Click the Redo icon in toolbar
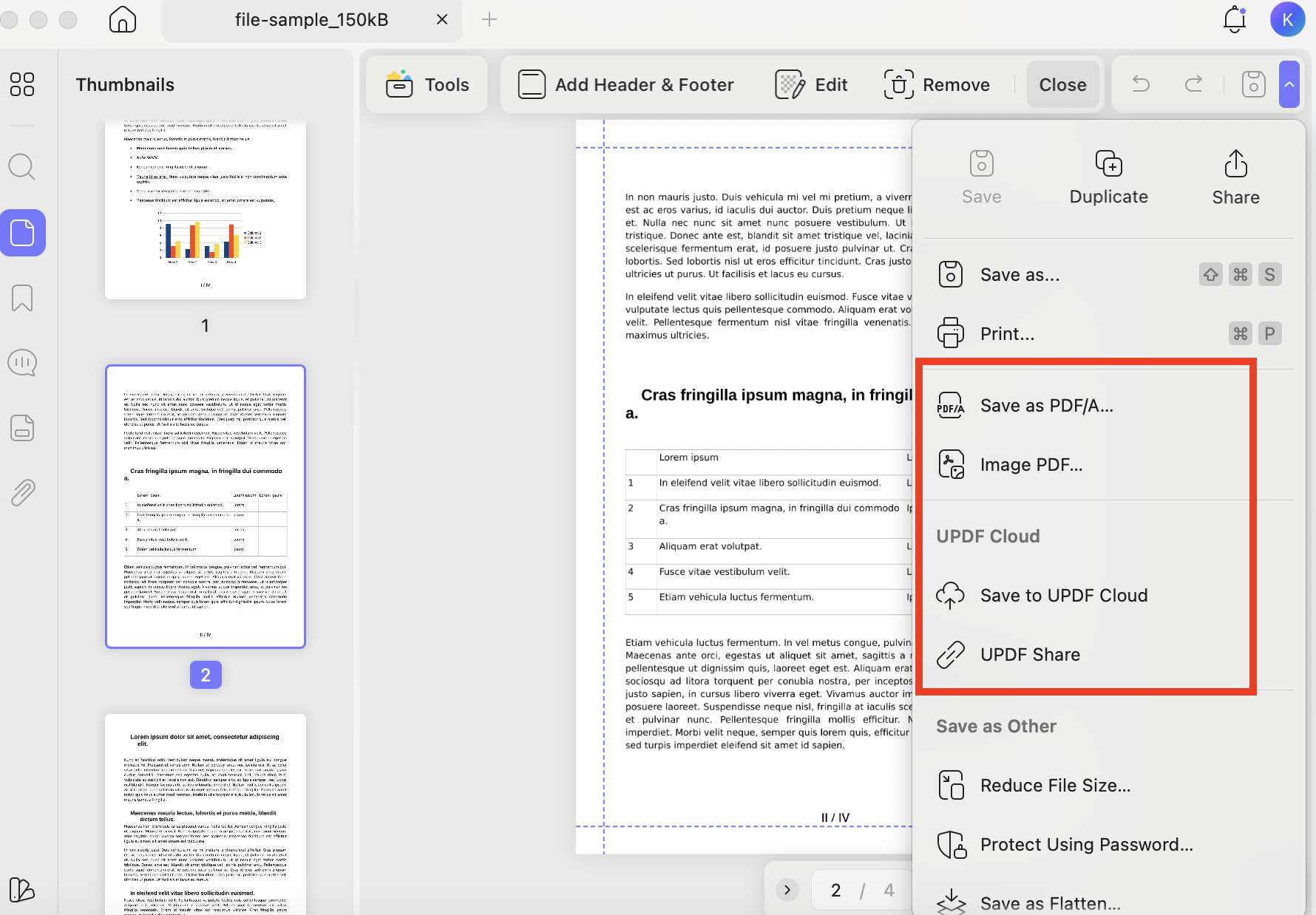 click(1193, 84)
